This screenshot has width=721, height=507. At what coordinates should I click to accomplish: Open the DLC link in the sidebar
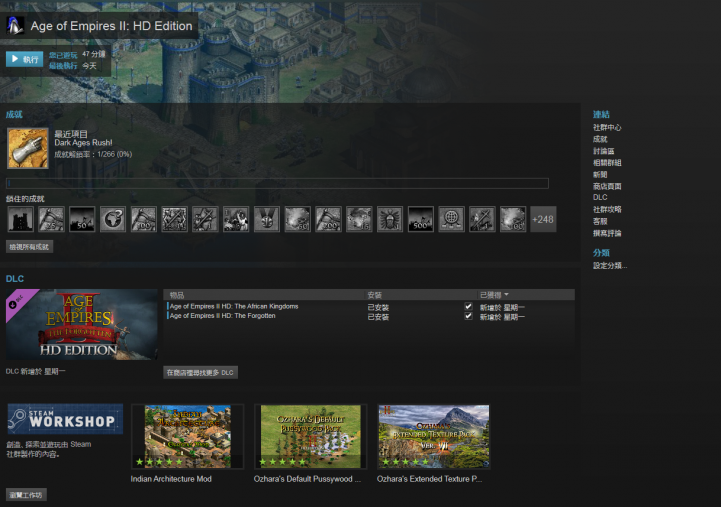coord(600,197)
